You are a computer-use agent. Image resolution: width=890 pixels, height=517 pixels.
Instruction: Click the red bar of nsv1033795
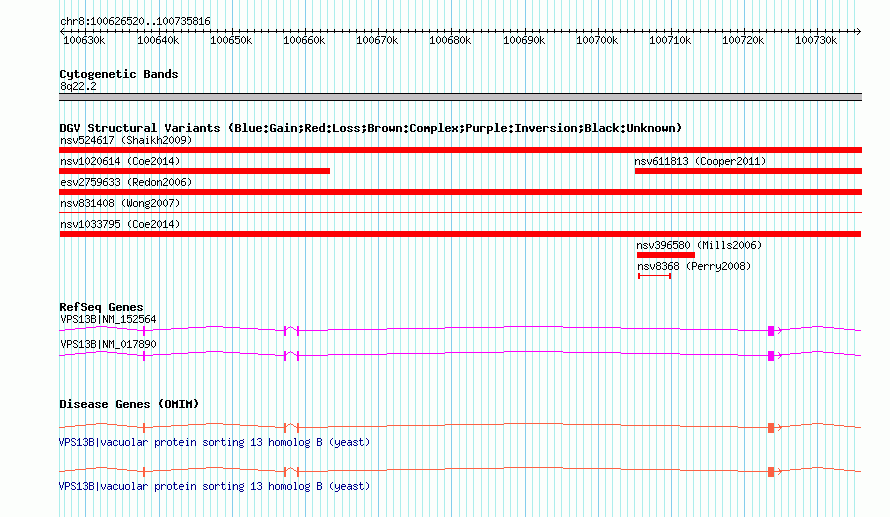pos(460,234)
